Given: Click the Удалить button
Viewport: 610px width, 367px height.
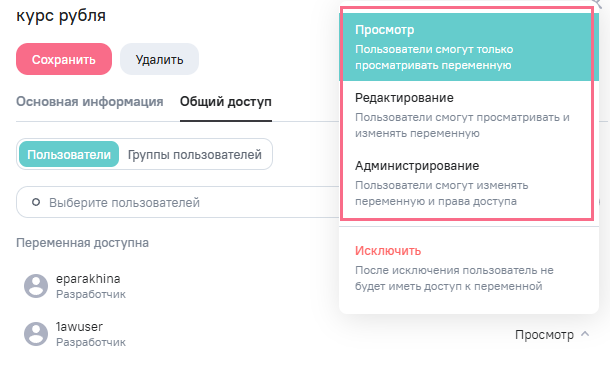Looking at the screenshot, I should [x=159, y=59].
